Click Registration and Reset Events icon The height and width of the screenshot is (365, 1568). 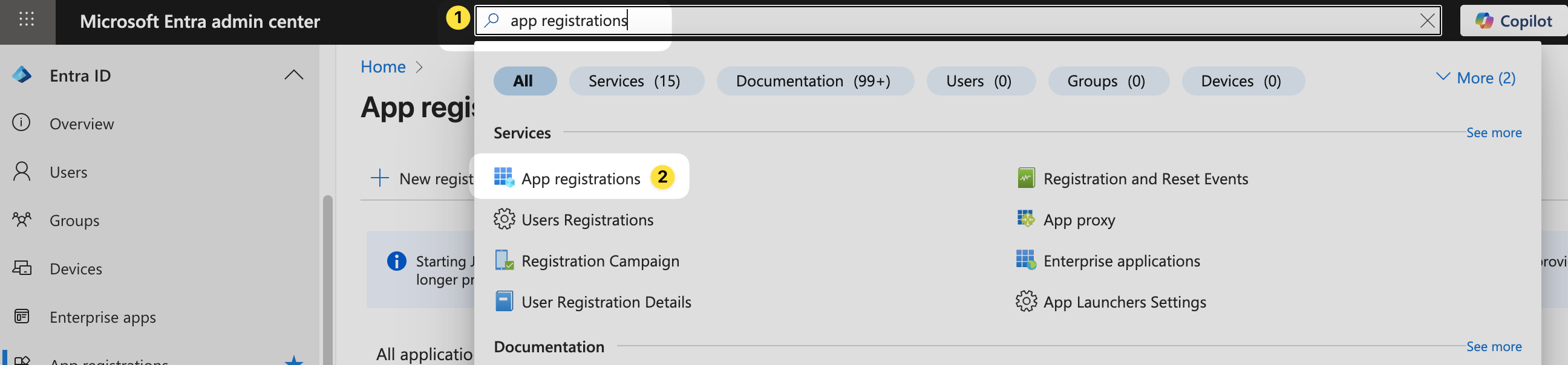pyautogui.click(x=1025, y=178)
